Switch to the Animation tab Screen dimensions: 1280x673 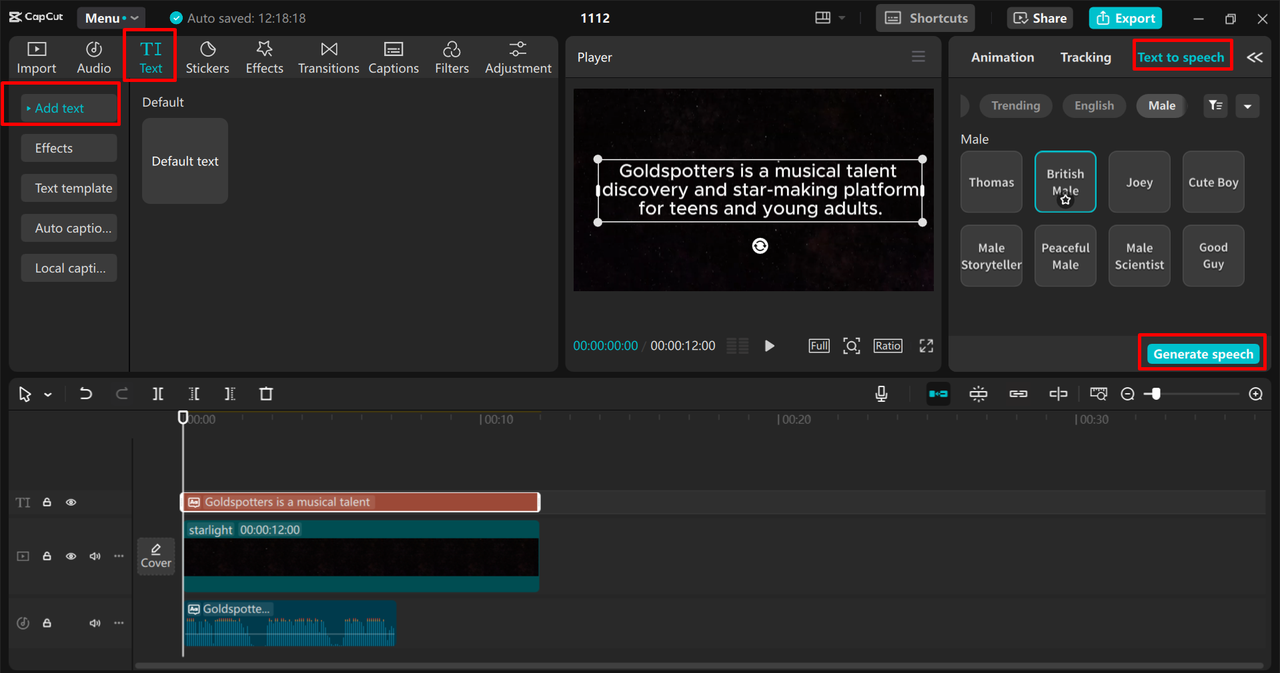tap(1002, 57)
